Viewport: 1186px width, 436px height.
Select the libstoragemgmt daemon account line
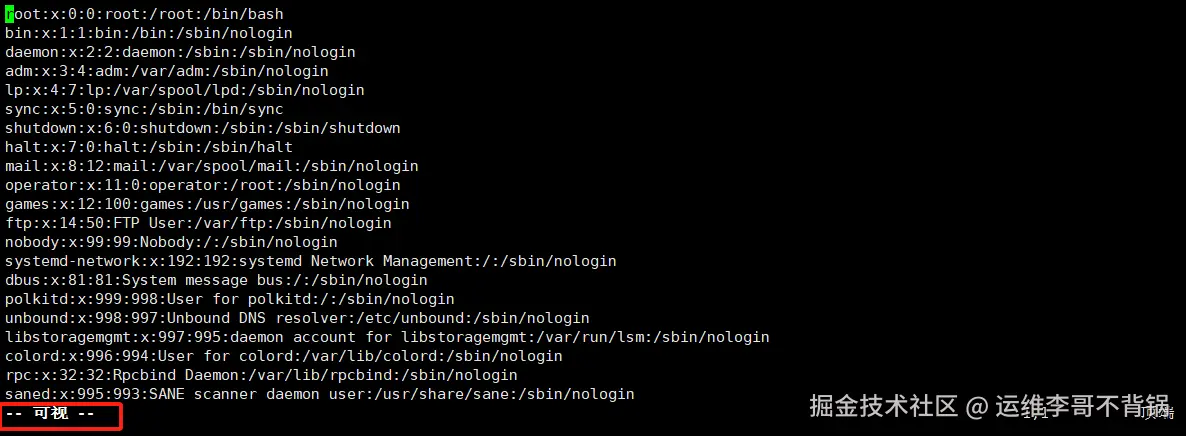pyautogui.click(x=387, y=337)
